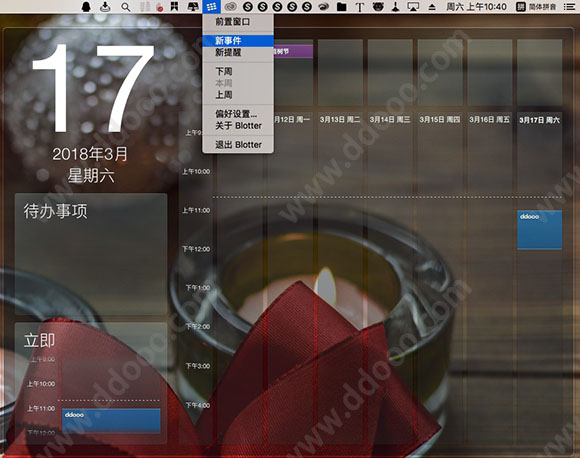
Task: Click the eject icon in menu bar
Action: 432,7
